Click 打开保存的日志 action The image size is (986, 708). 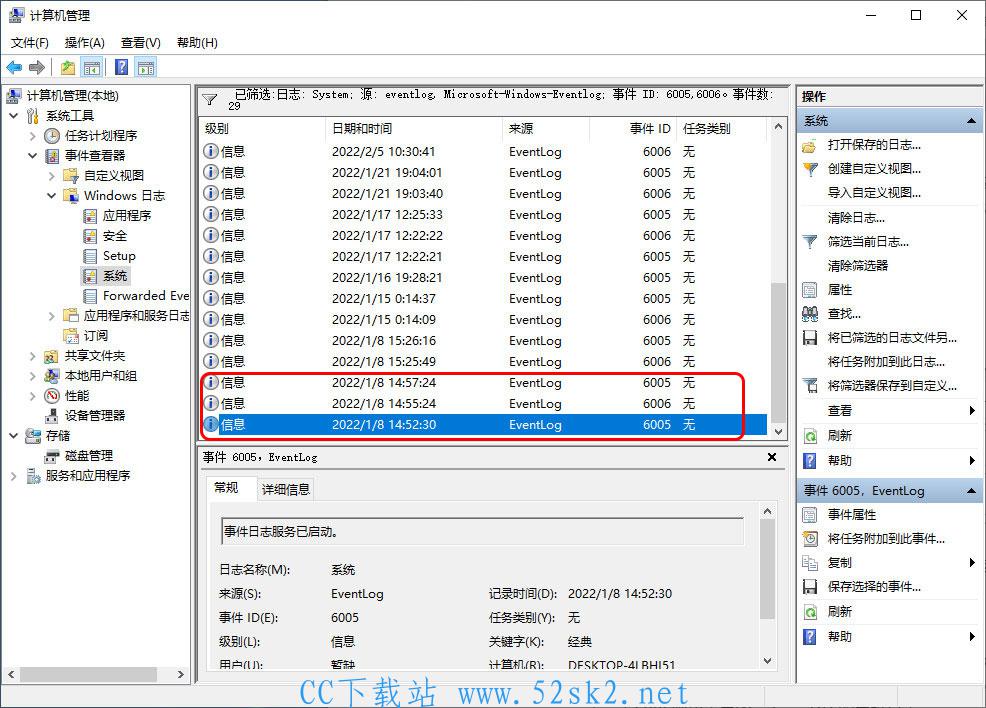pos(874,145)
